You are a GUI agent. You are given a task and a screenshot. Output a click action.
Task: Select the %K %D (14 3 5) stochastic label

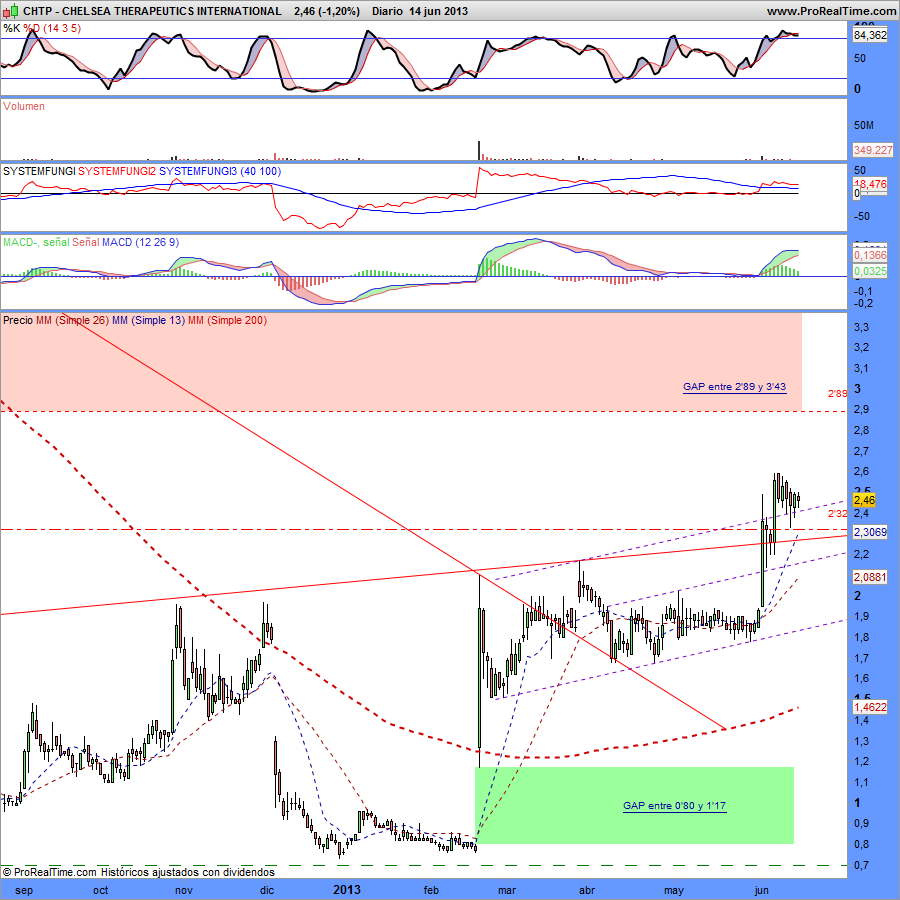pyautogui.click(x=42, y=28)
